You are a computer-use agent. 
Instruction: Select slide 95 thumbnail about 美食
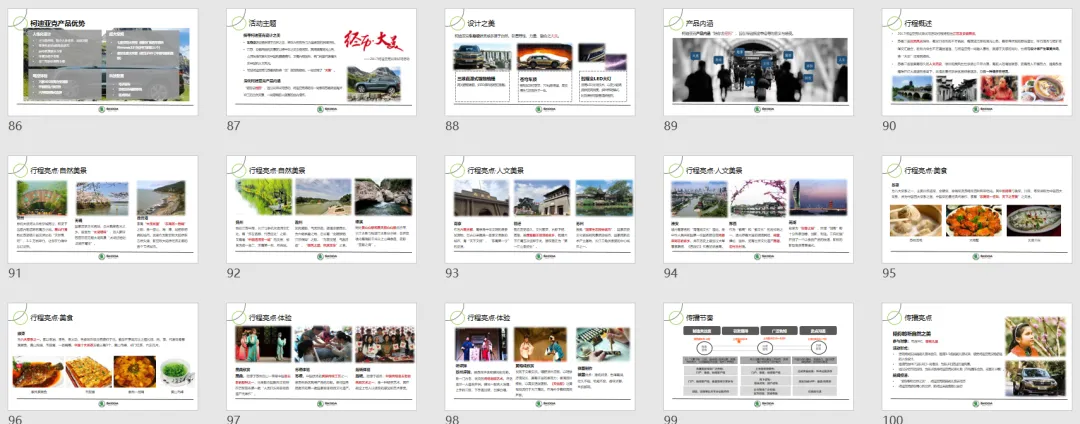click(977, 209)
